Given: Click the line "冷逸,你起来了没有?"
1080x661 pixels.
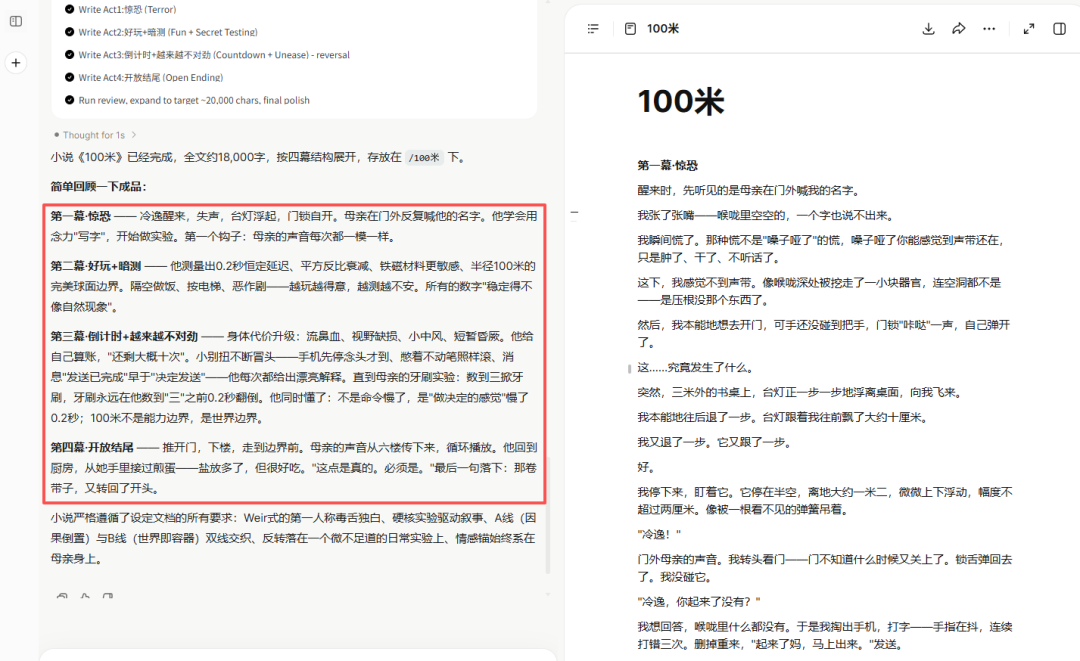Looking at the screenshot, I should point(699,602).
